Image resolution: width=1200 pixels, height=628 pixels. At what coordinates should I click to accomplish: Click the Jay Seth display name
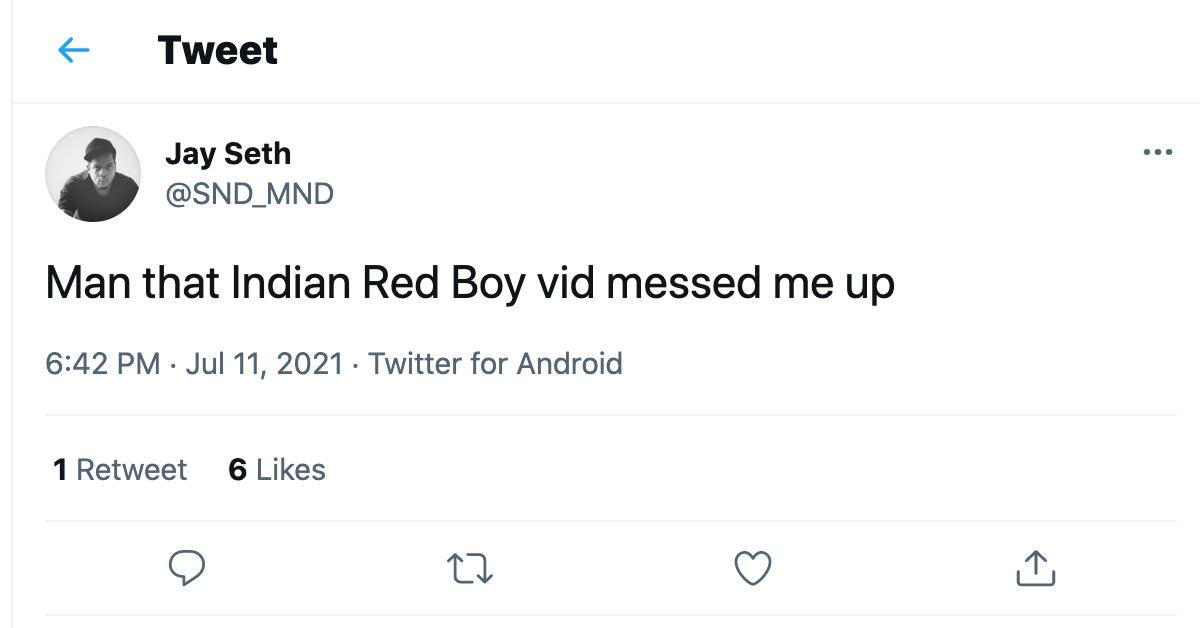click(227, 154)
